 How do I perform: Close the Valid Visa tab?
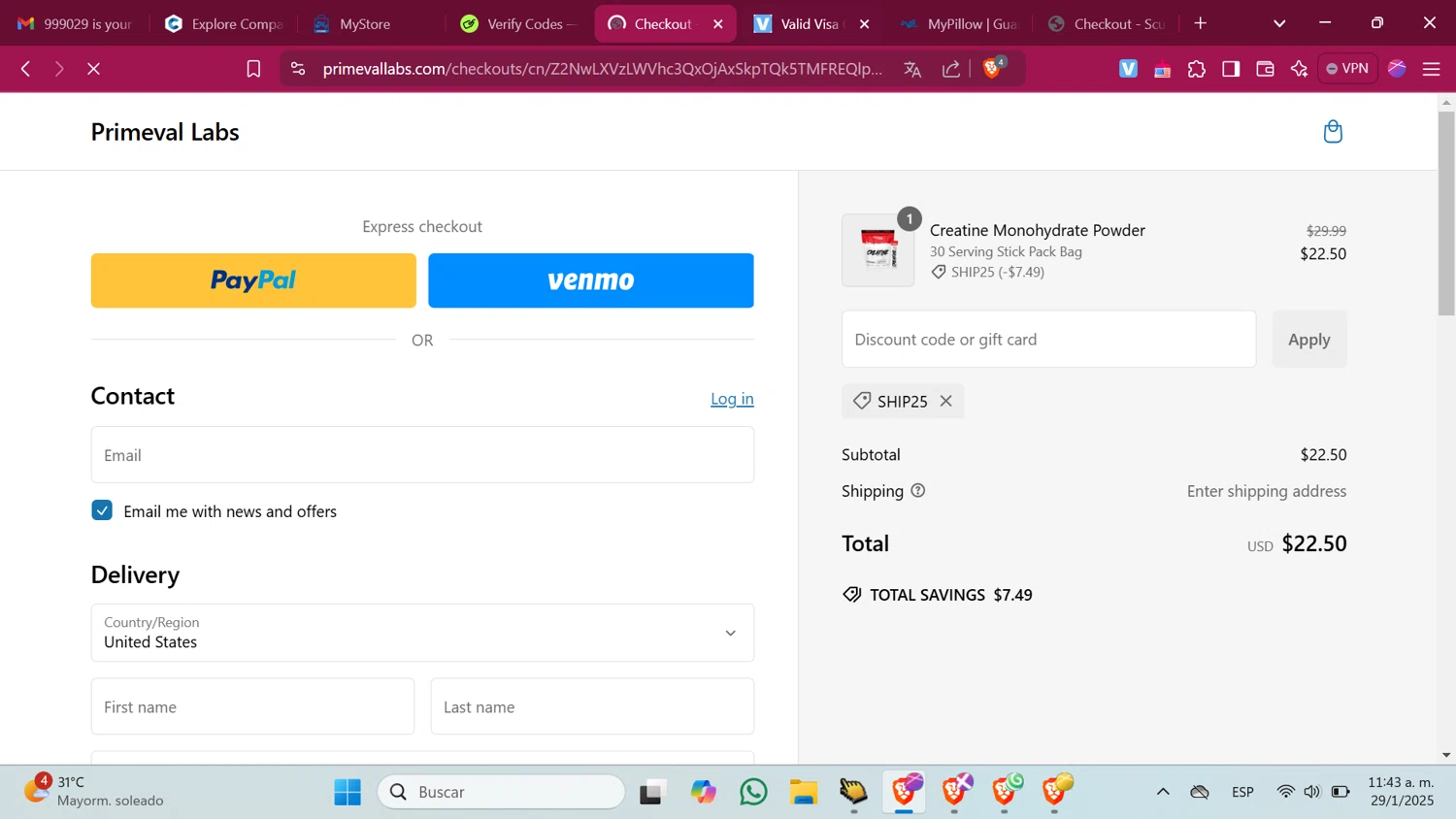(x=865, y=24)
